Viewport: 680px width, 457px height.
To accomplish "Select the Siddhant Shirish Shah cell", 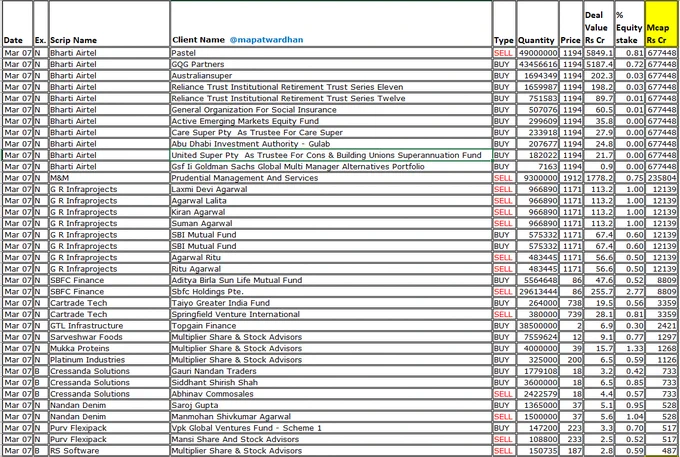I will pos(331,382).
